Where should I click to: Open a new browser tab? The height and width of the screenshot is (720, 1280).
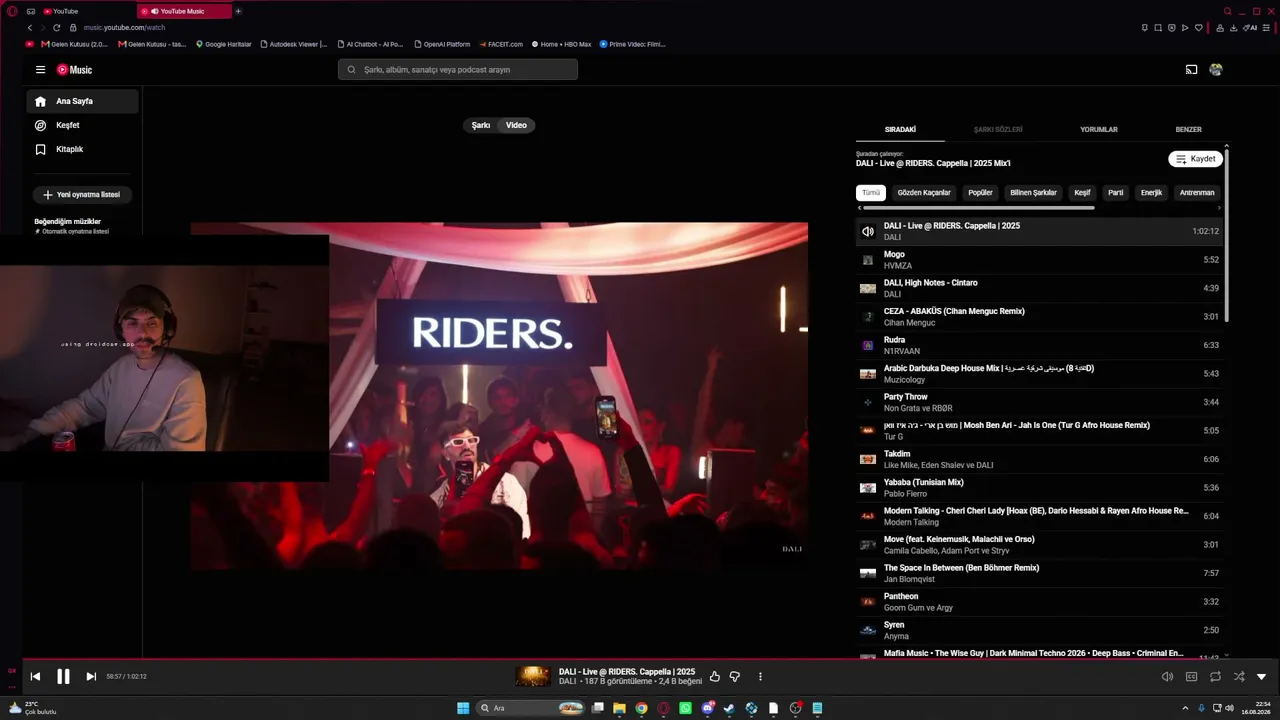238,11
